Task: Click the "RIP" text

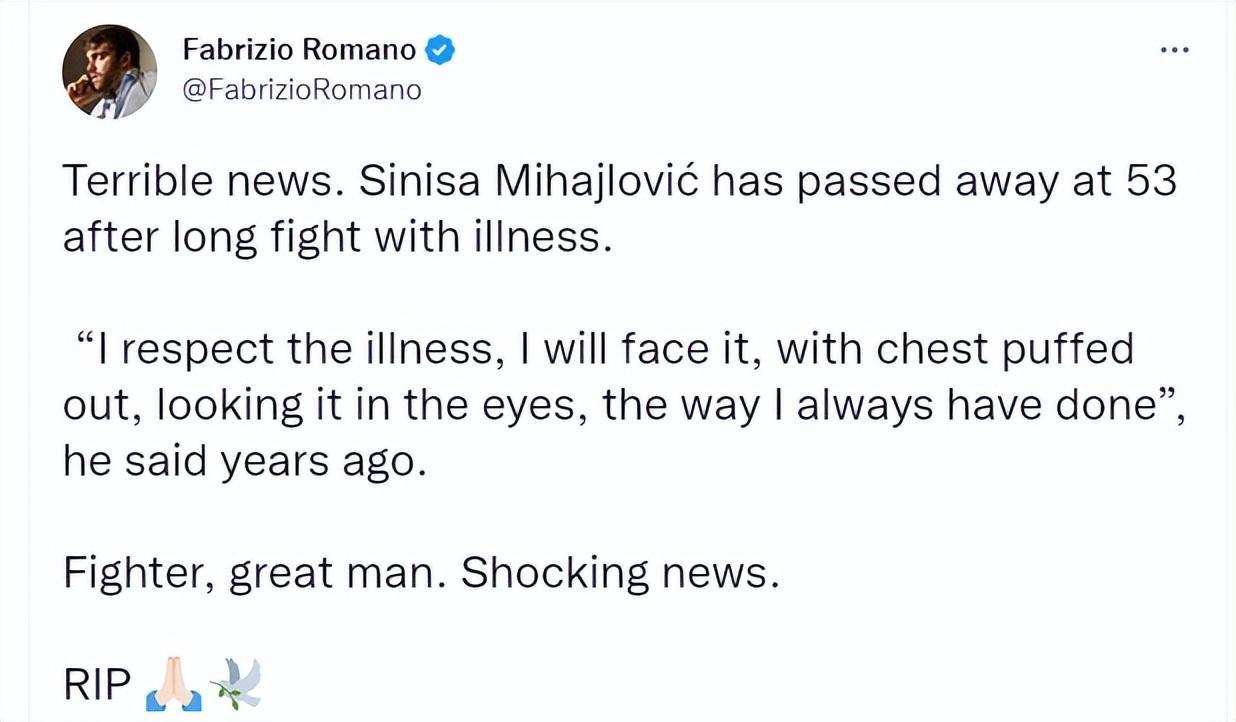Action: point(97,685)
